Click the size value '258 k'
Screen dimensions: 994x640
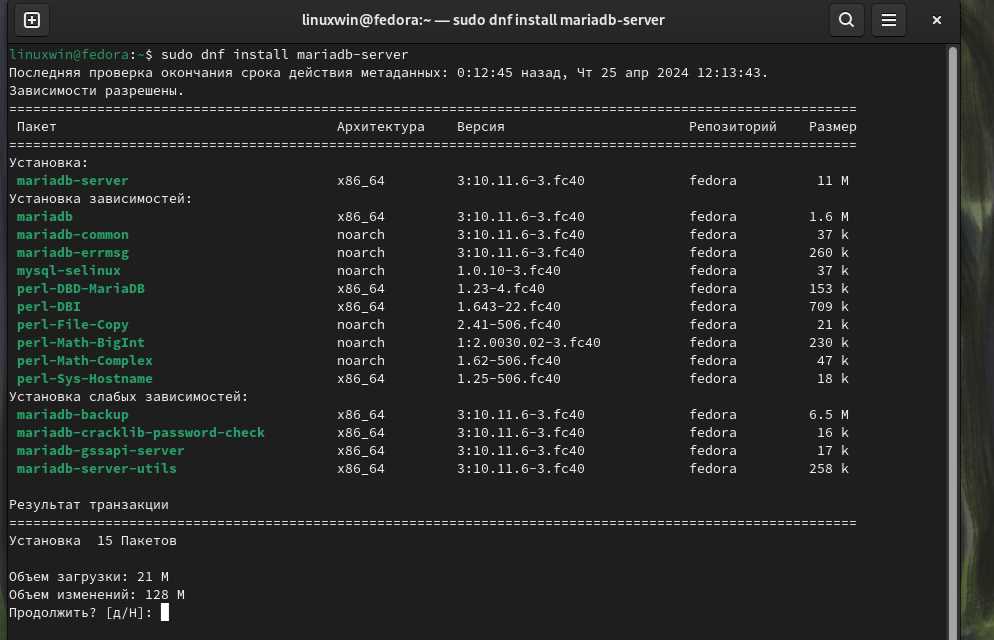tap(829, 469)
